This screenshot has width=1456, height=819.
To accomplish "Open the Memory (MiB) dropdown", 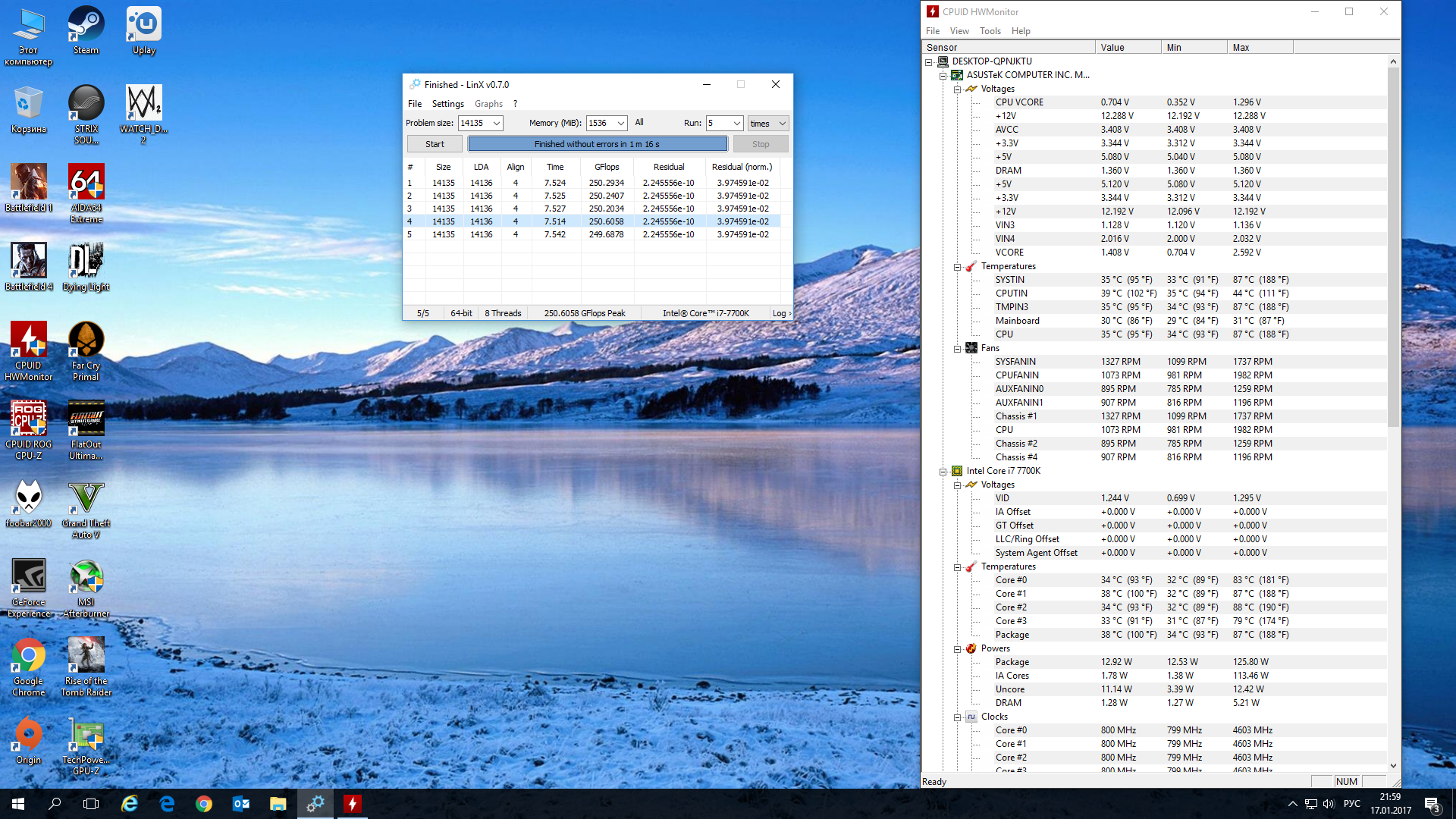I will tap(620, 124).
